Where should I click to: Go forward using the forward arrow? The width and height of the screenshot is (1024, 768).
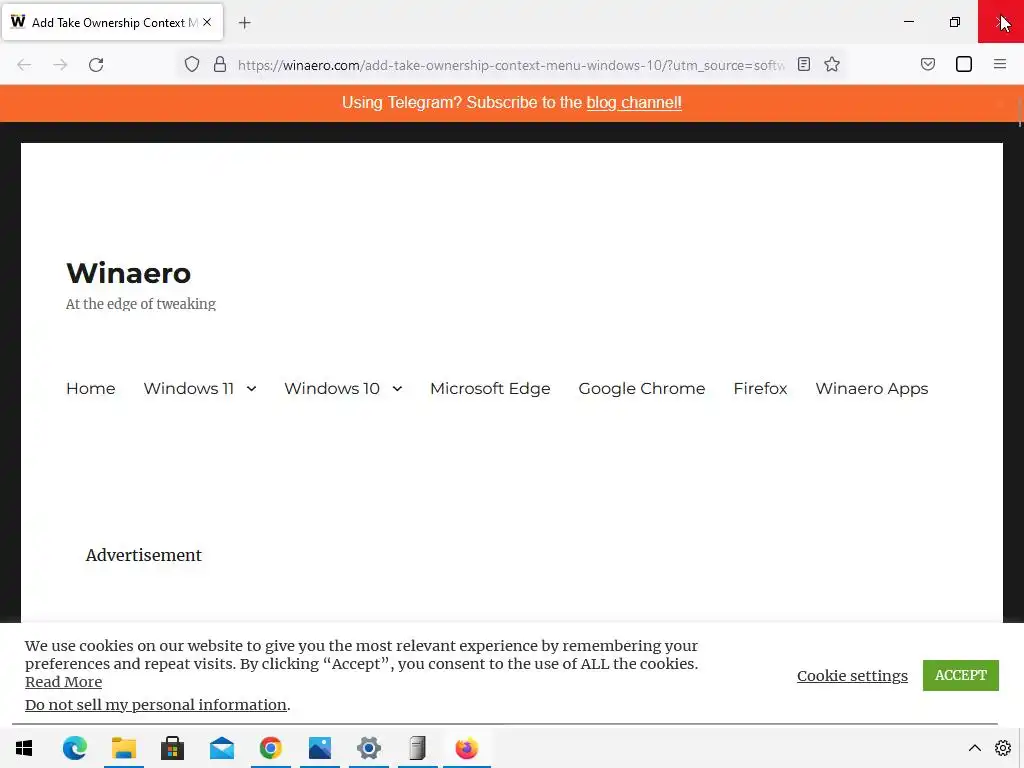click(x=60, y=65)
